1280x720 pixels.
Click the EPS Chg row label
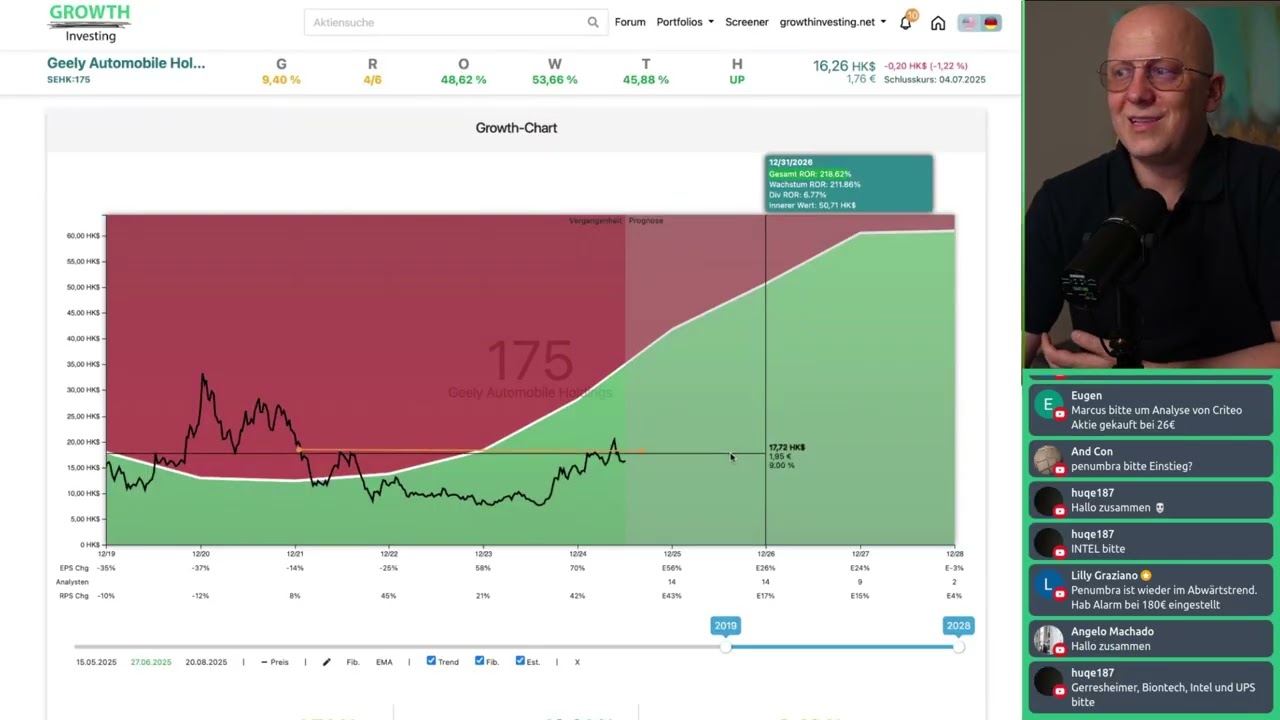pos(74,568)
